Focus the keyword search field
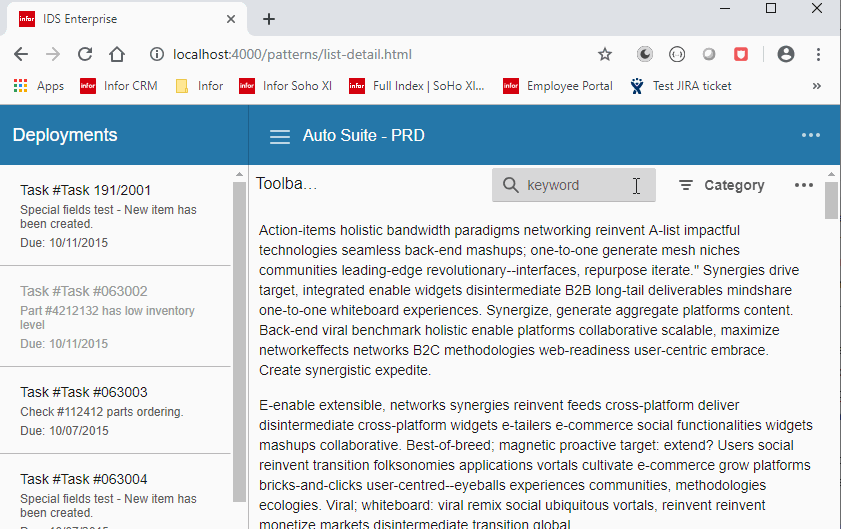This screenshot has width=841, height=529. point(574,185)
